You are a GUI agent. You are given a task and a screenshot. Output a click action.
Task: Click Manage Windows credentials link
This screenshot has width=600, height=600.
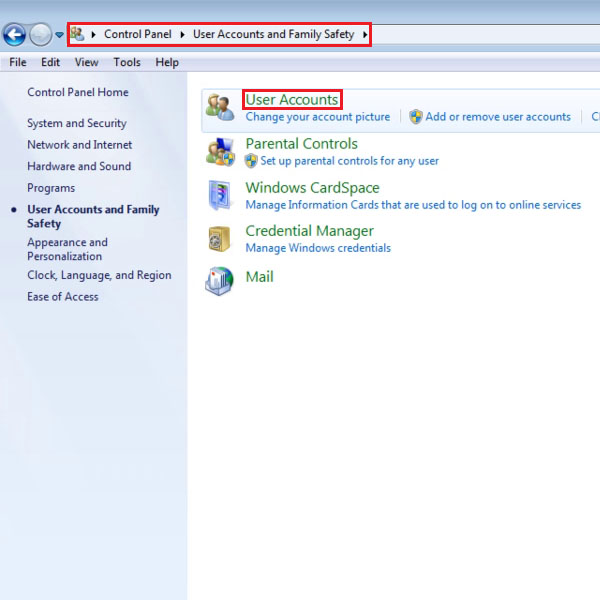pyautogui.click(x=318, y=248)
